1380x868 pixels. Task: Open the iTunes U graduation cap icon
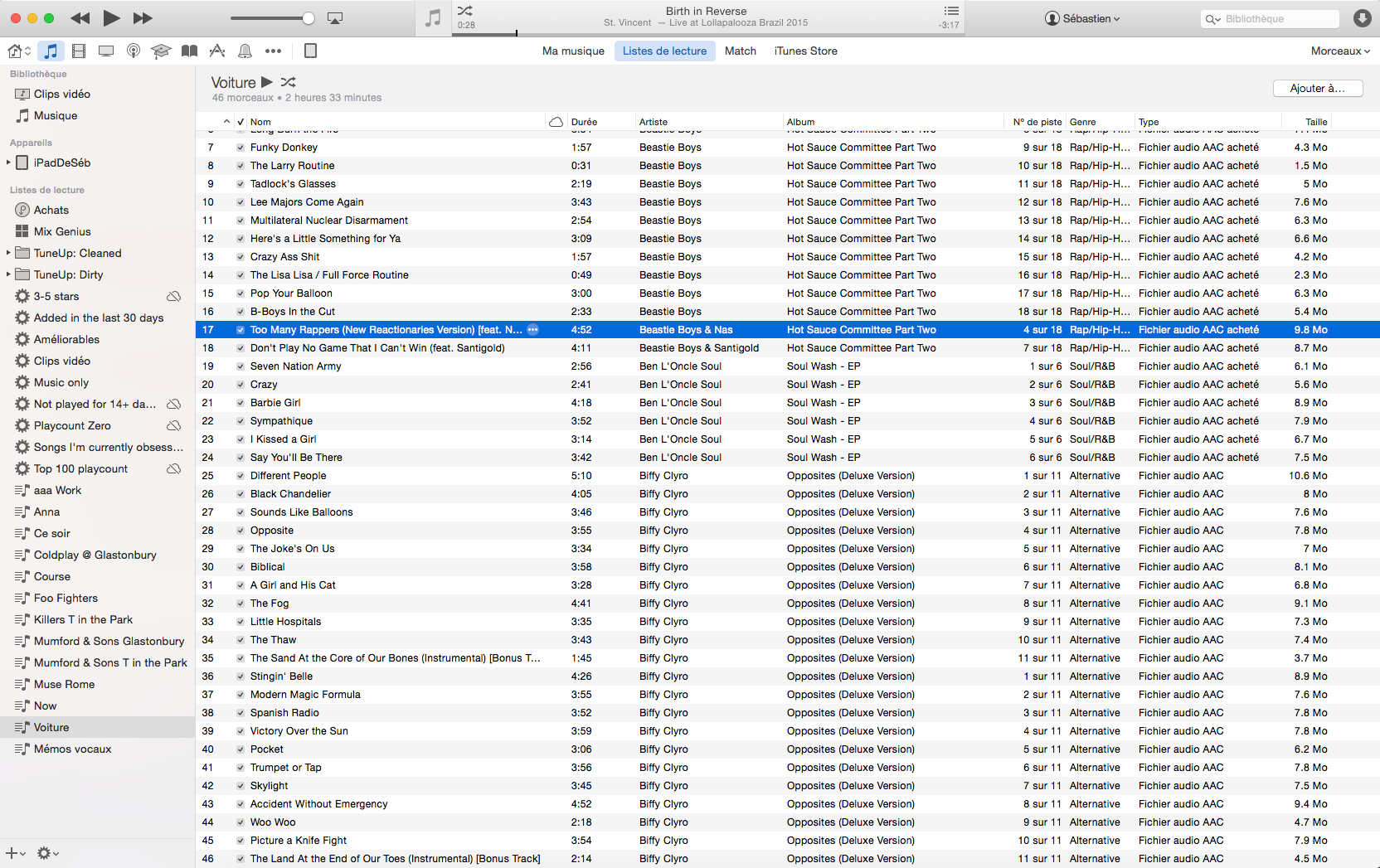(161, 51)
